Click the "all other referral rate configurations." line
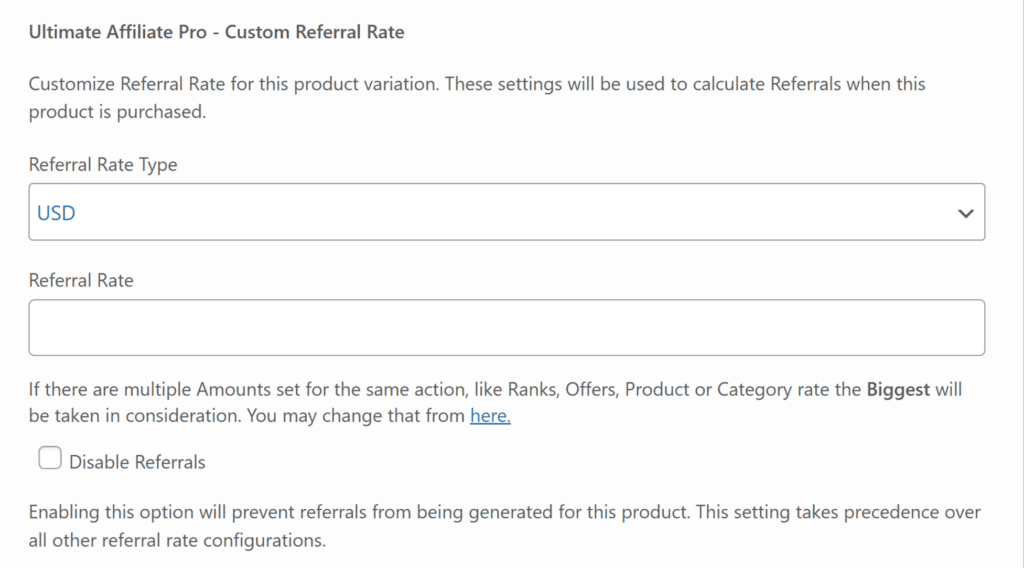1024x568 pixels. pos(178,541)
